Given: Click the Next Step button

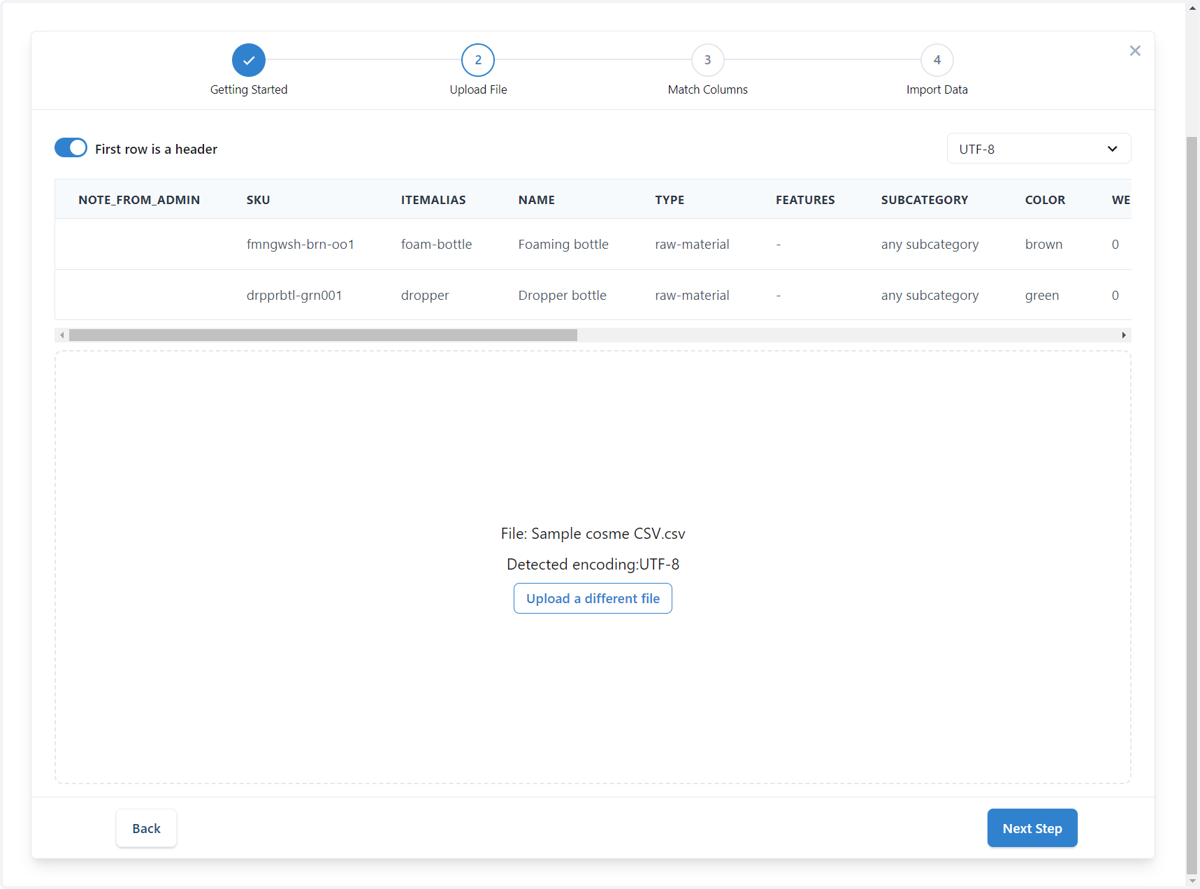Looking at the screenshot, I should click(x=1032, y=828).
